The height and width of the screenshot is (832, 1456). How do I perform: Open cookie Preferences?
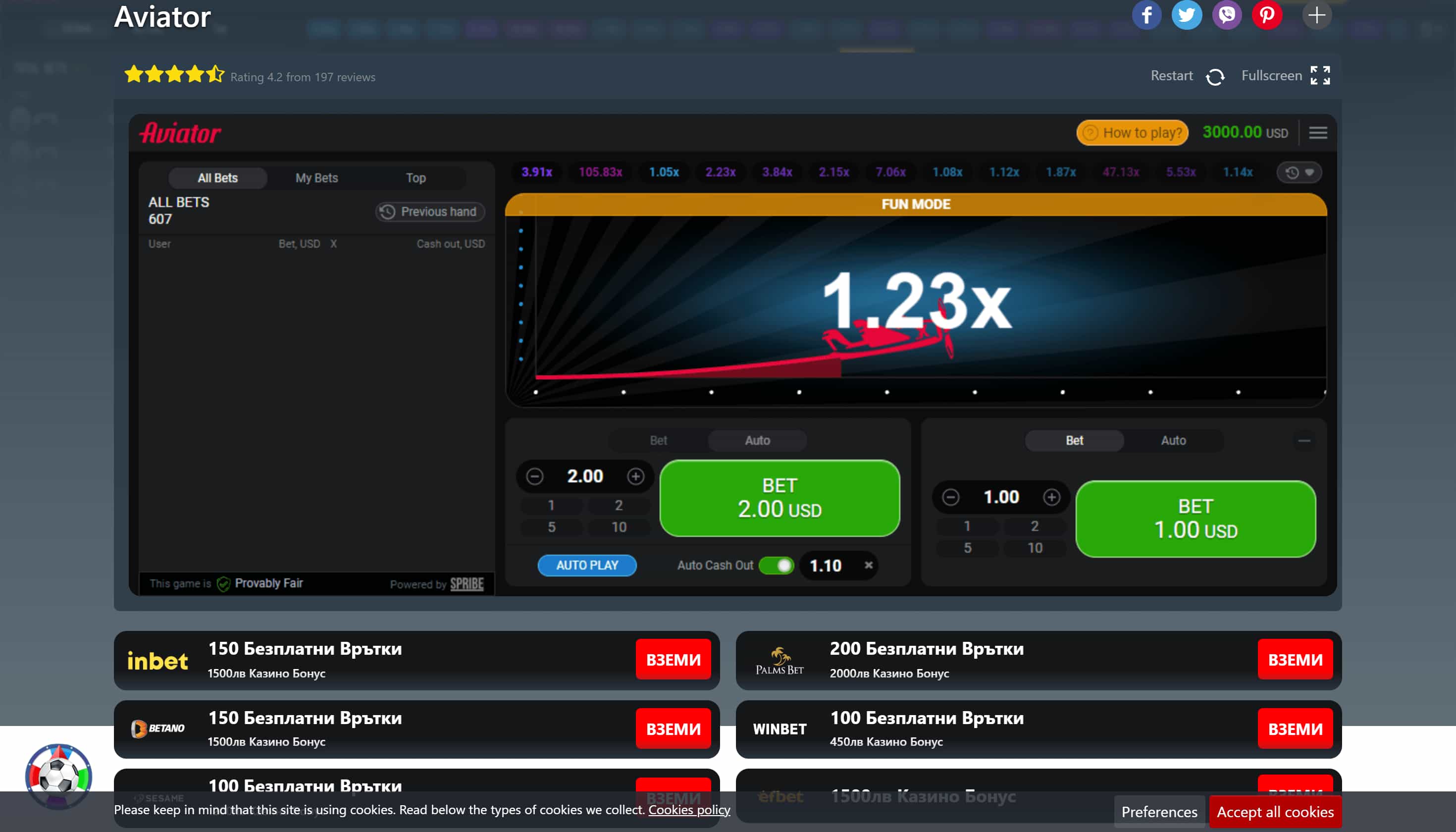pyautogui.click(x=1159, y=812)
